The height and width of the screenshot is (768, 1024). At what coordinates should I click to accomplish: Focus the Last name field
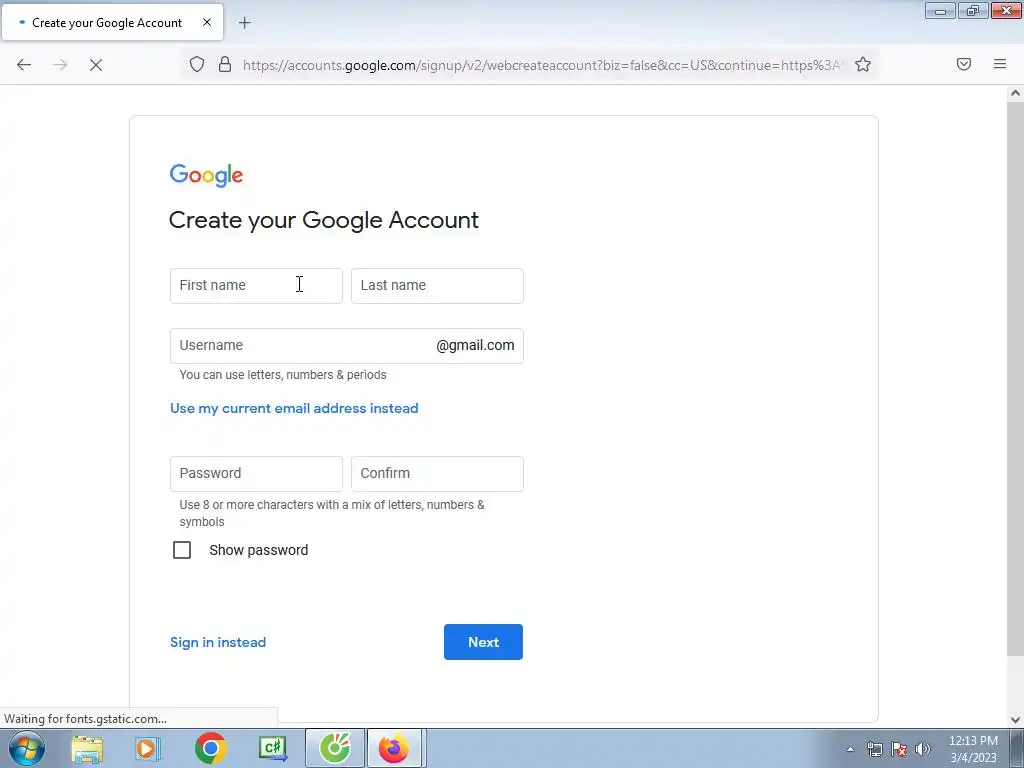437,285
